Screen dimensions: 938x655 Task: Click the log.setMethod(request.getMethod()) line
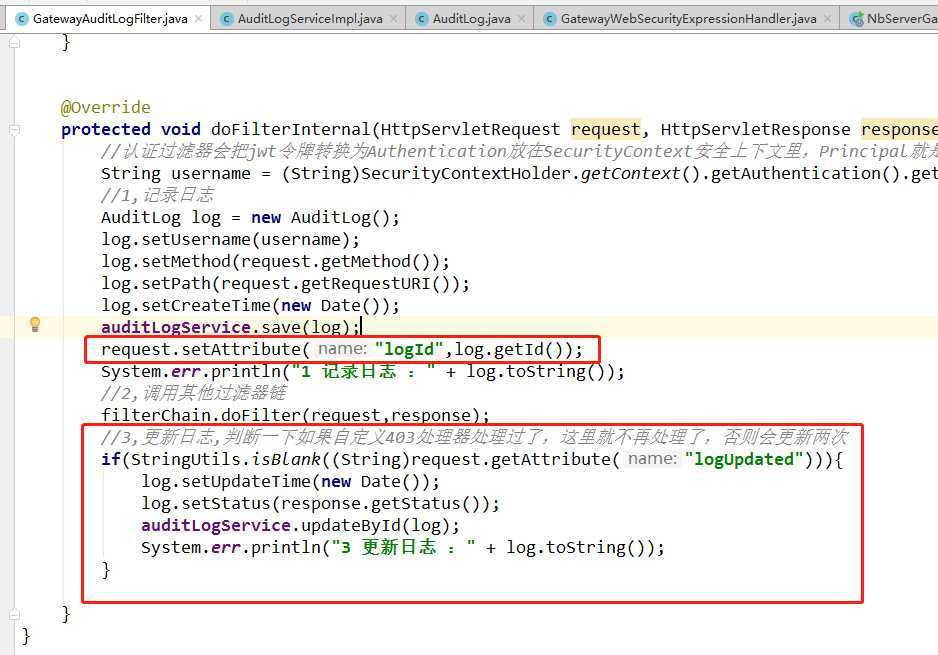275,261
